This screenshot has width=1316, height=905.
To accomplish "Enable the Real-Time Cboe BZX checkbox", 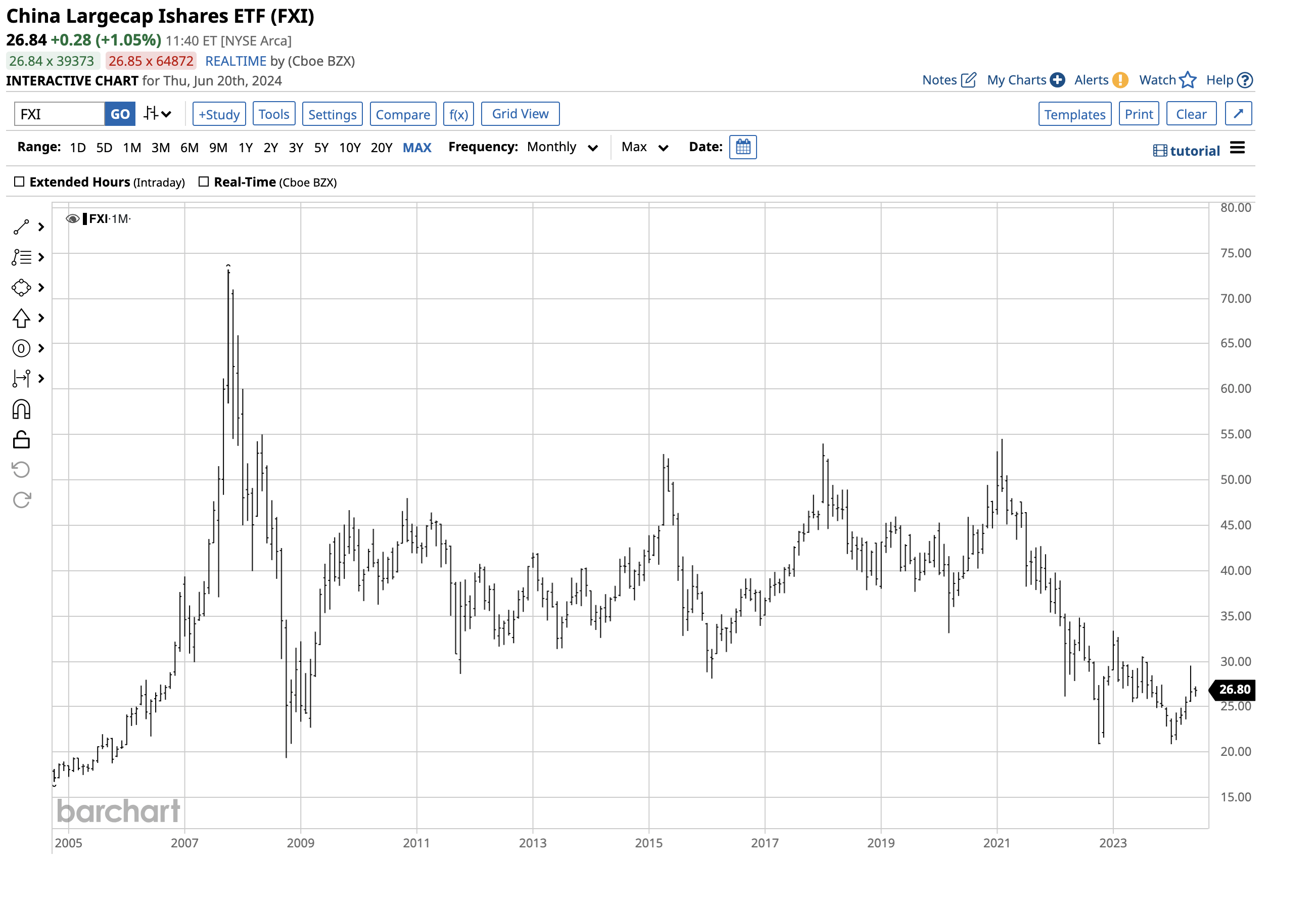I will (204, 182).
